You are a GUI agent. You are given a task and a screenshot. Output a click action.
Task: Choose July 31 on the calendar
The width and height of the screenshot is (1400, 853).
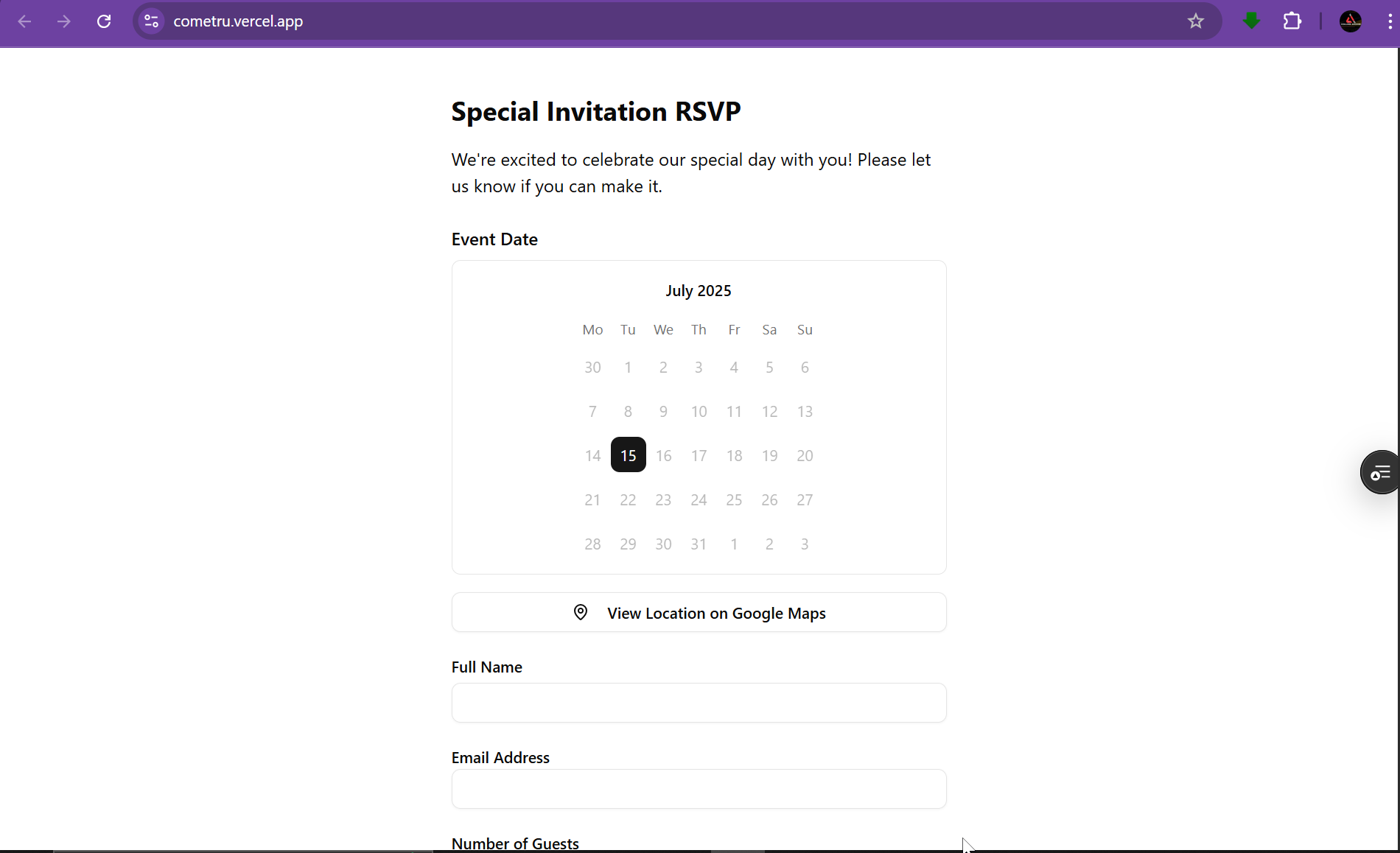699,544
